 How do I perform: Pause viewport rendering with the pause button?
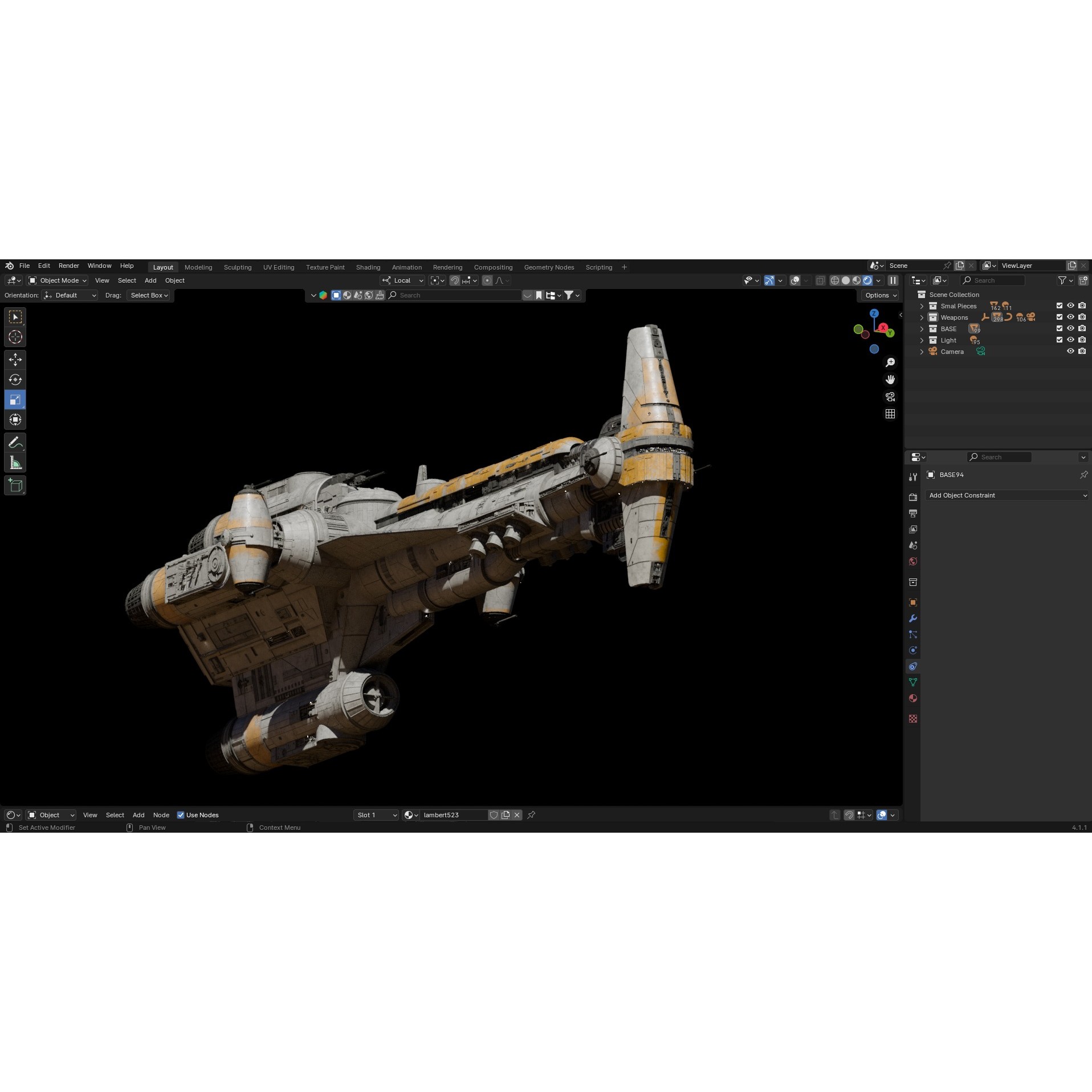pyautogui.click(x=893, y=280)
